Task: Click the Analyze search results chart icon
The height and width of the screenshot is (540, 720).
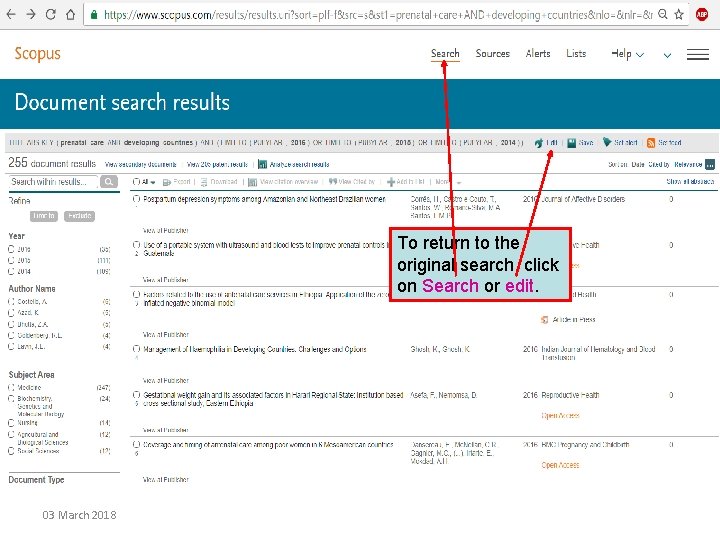Action: click(262, 164)
